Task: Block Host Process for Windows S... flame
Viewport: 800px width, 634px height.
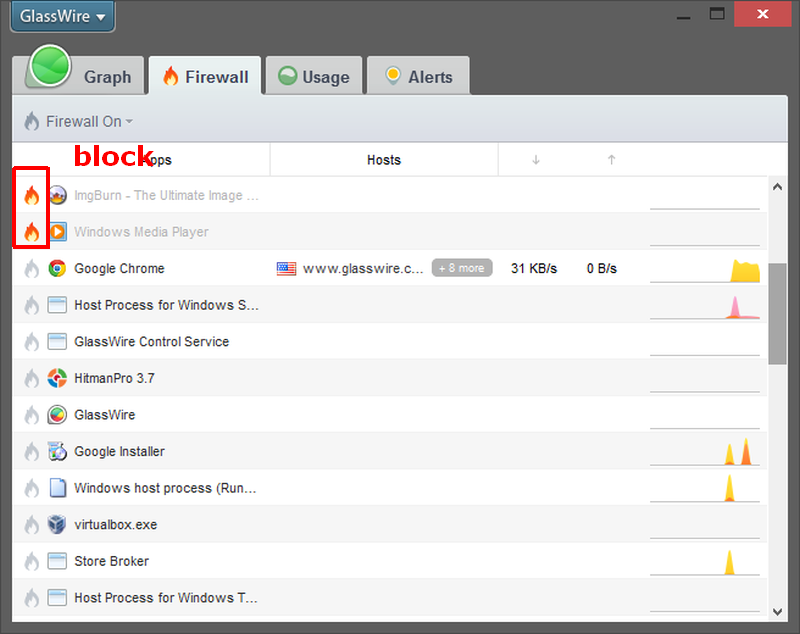Action: 32,305
